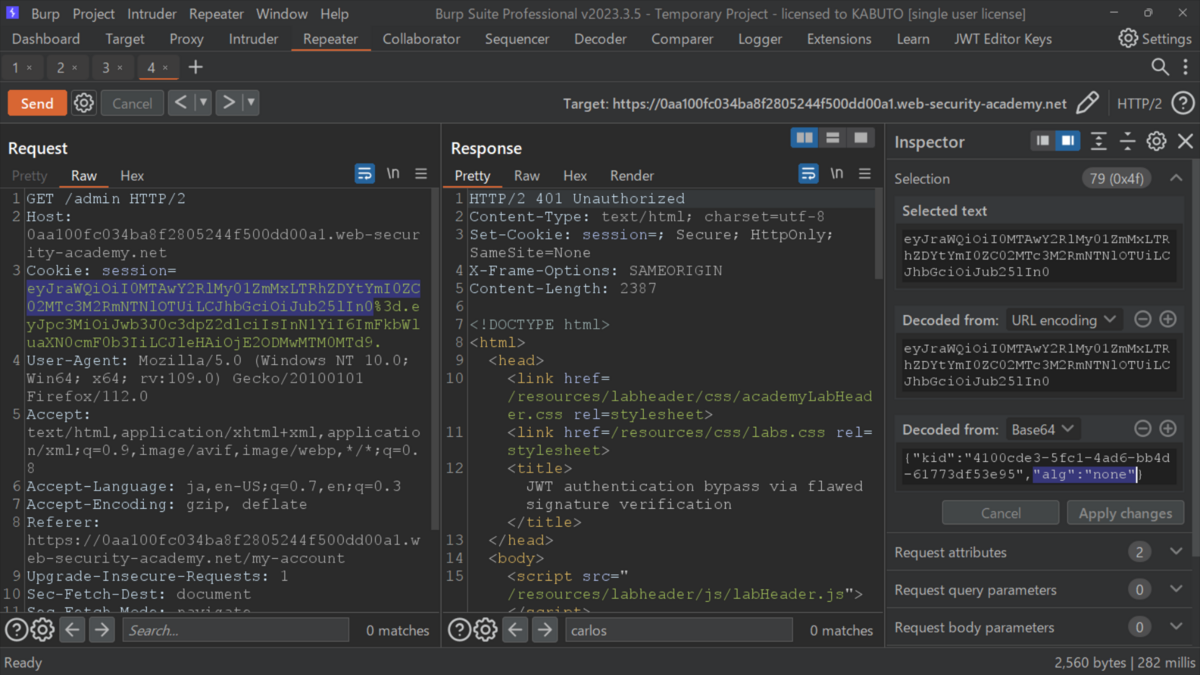Open the forward history dropdown arrow
The height and width of the screenshot is (675, 1200).
pyautogui.click(x=250, y=102)
